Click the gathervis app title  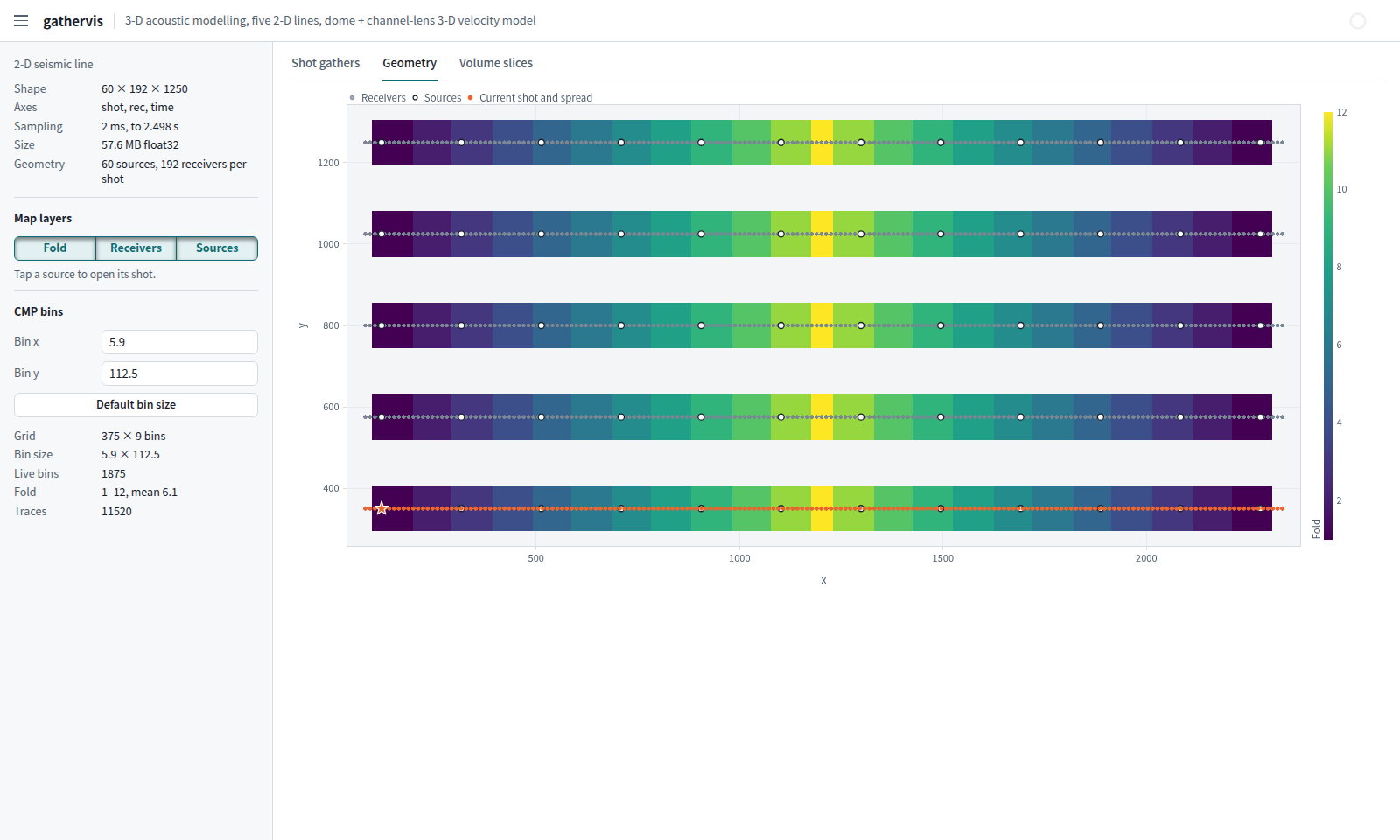click(73, 21)
